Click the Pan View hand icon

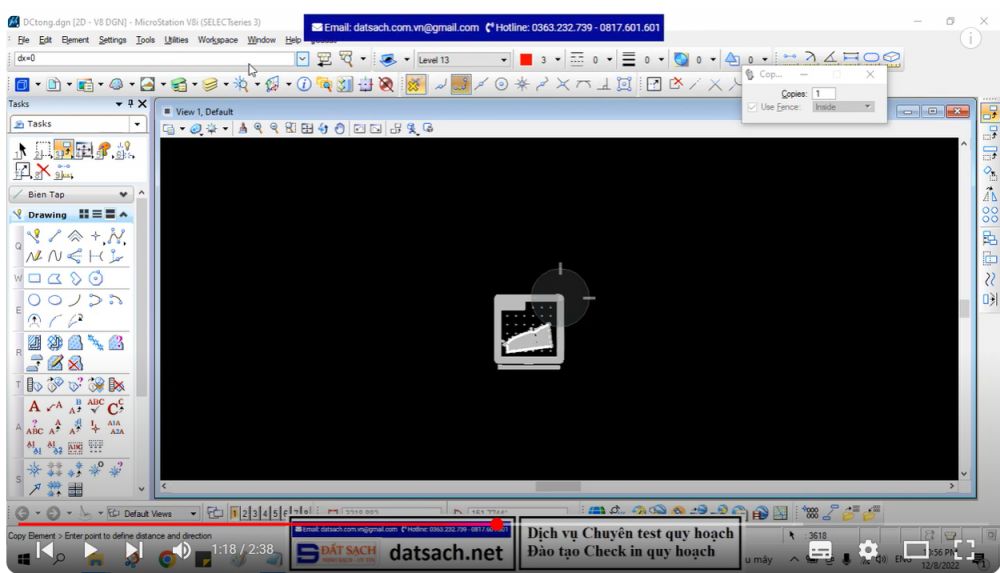pyautogui.click(x=339, y=128)
